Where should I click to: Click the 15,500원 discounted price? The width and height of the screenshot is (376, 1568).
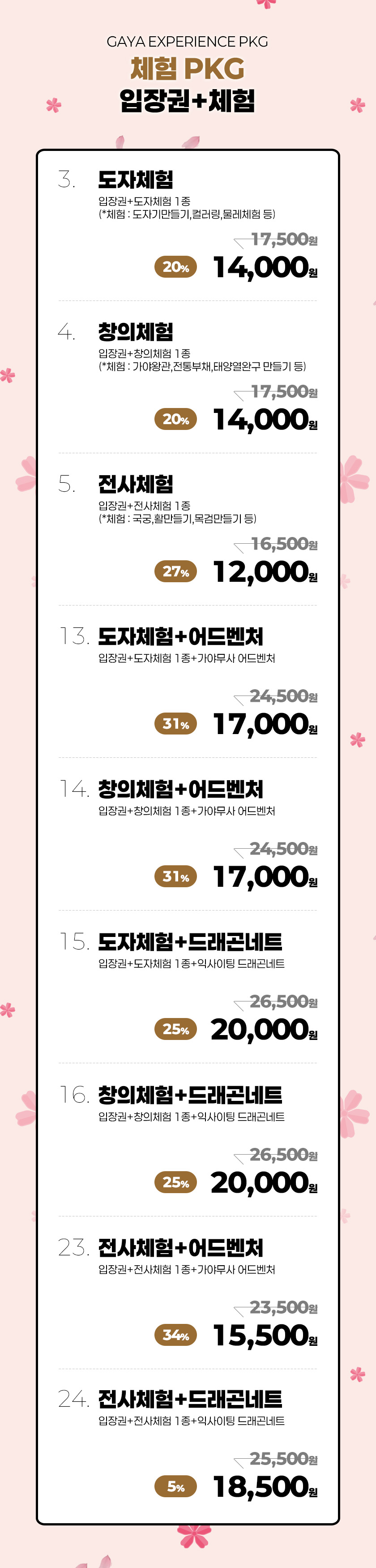[265, 1335]
